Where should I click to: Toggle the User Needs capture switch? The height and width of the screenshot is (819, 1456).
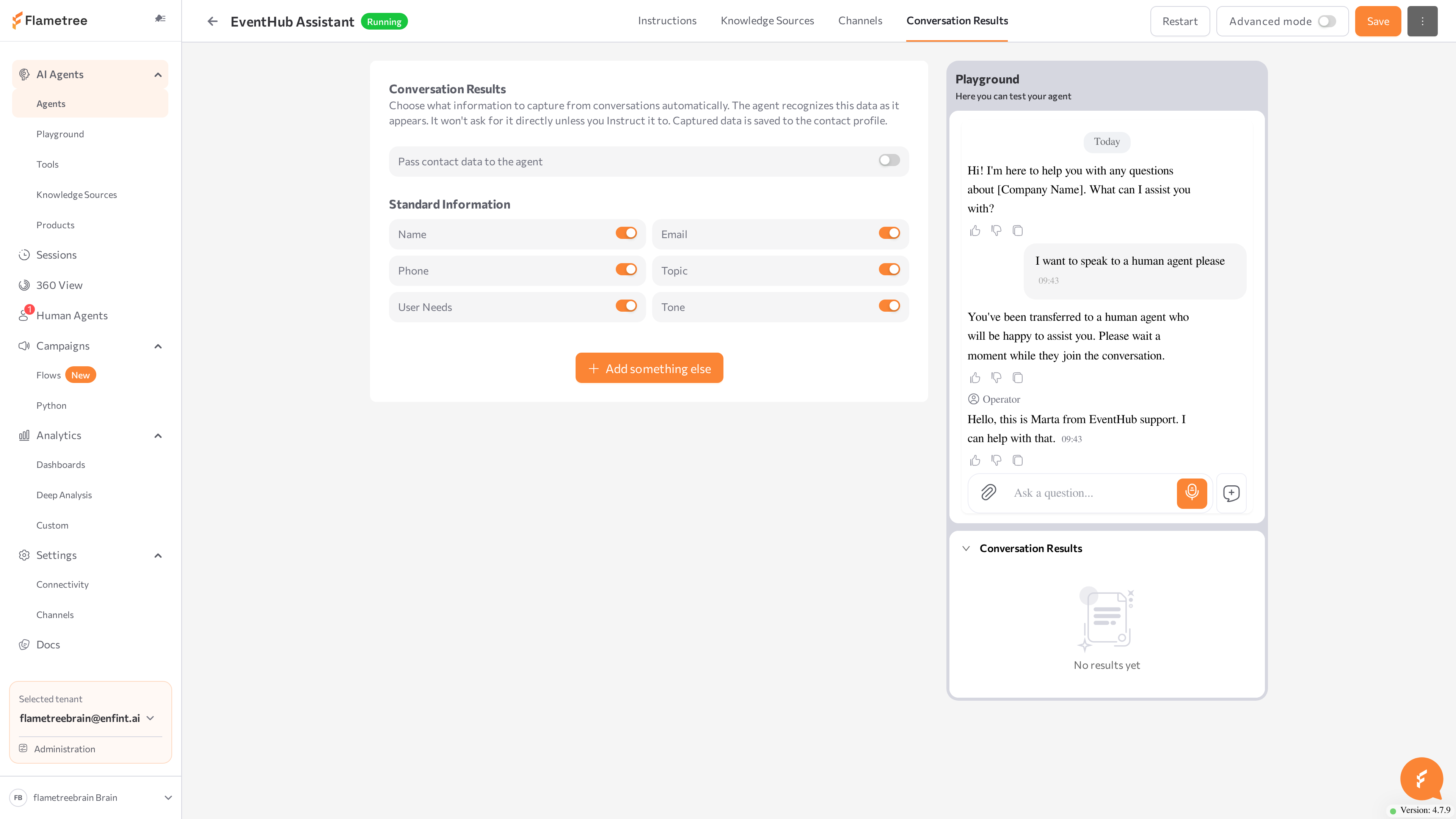click(626, 306)
